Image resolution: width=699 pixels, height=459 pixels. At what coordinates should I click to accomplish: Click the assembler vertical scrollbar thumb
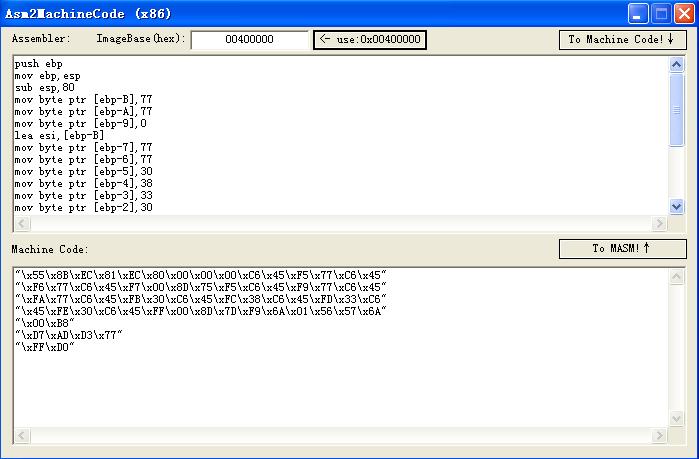coord(676,110)
